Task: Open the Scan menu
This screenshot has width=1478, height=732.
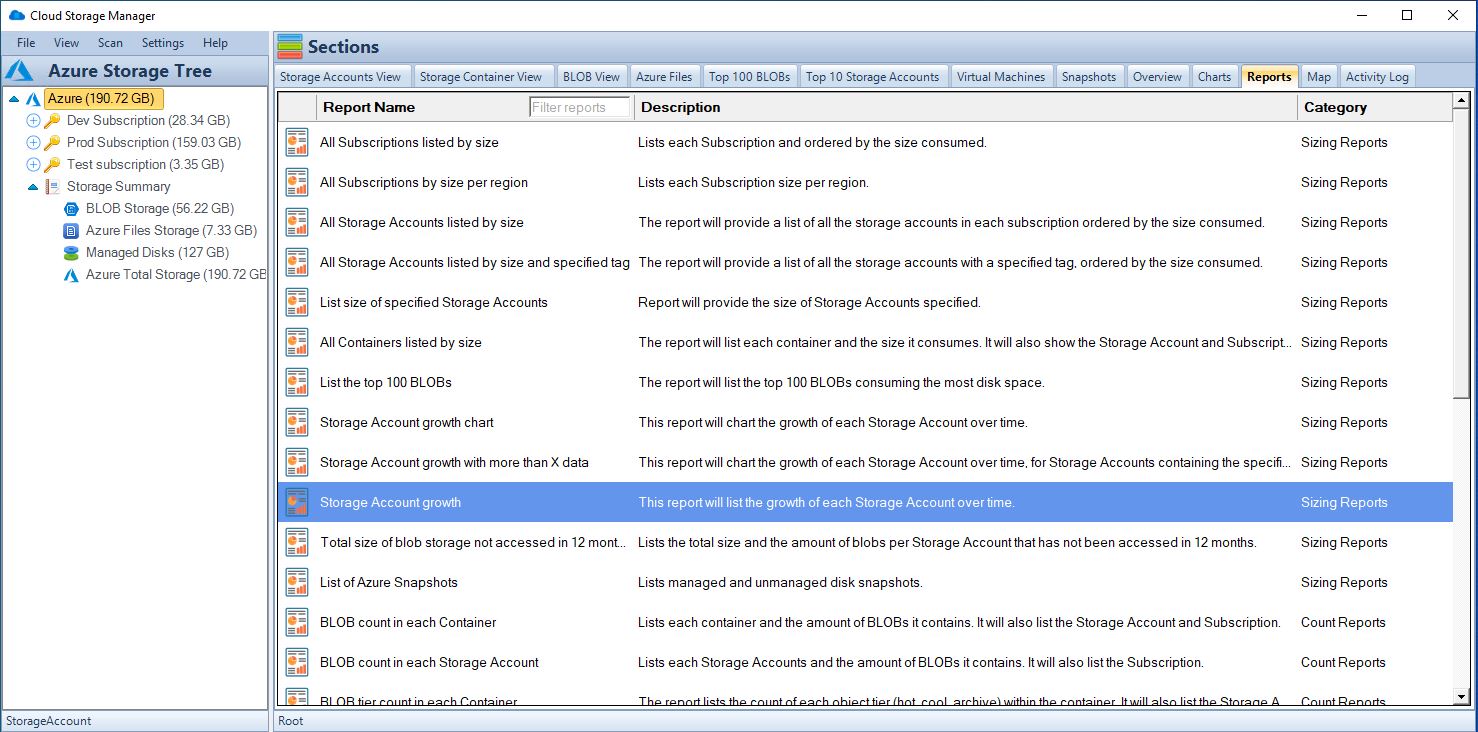Action: pos(111,43)
